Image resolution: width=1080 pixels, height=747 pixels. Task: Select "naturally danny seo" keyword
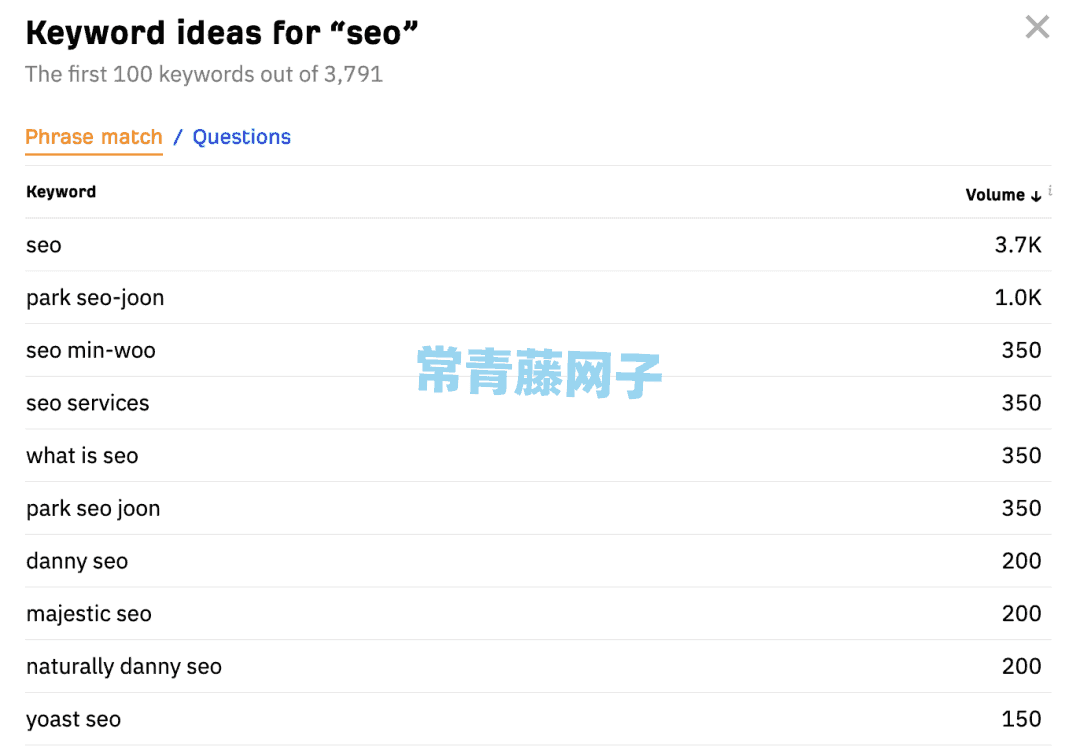tap(124, 666)
